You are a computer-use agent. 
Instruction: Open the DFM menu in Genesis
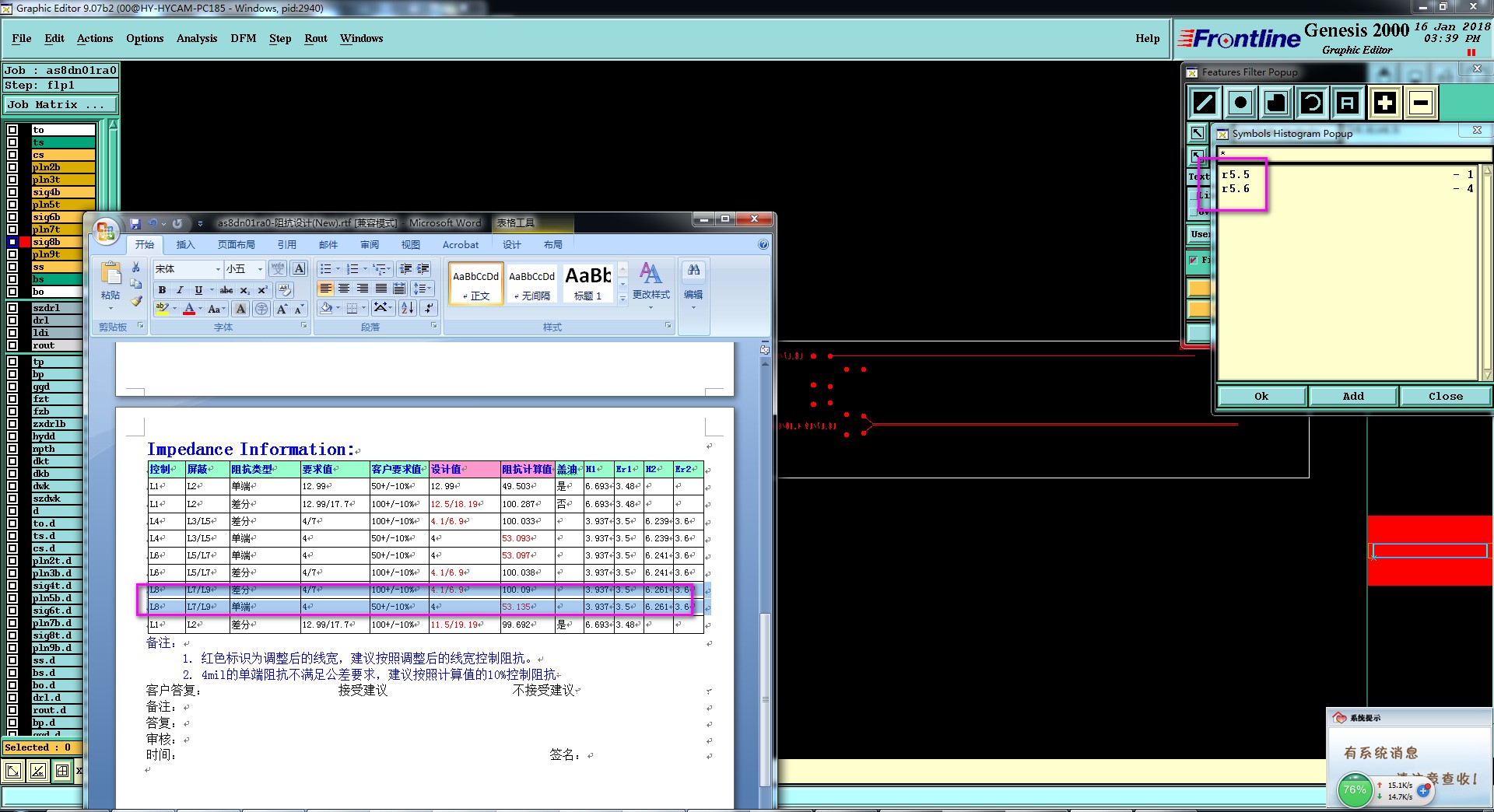[x=244, y=38]
